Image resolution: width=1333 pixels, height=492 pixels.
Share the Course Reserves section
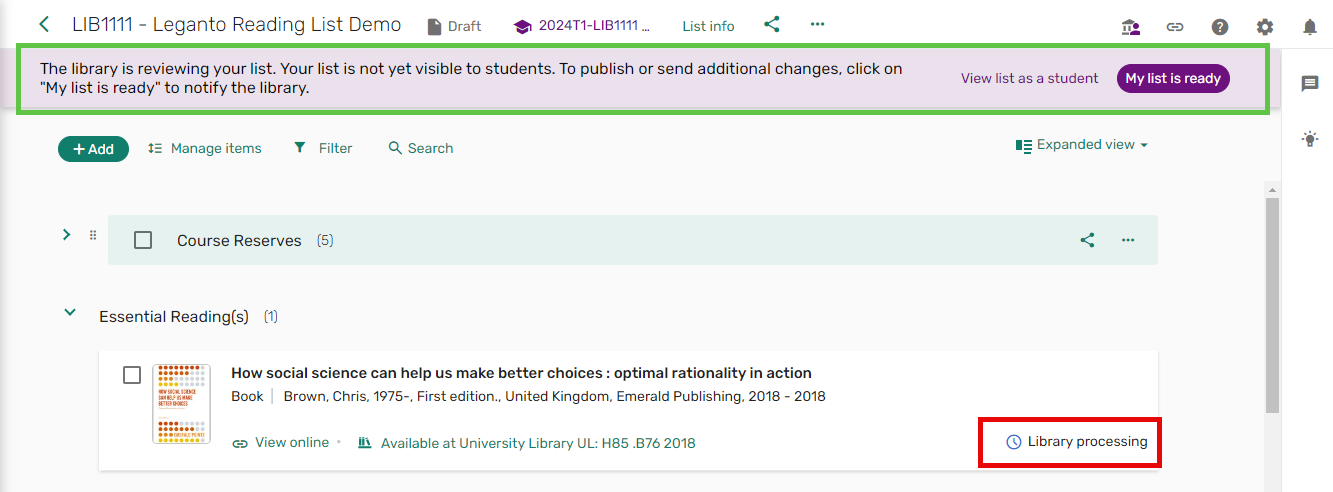pos(1087,240)
